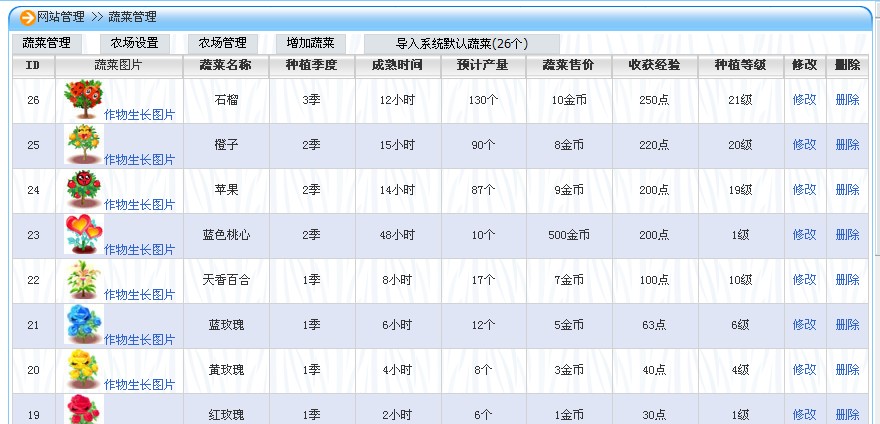Image resolution: width=880 pixels, height=424 pixels.
Task: Open the 农场管理 tab
Action: (x=222, y=43)
